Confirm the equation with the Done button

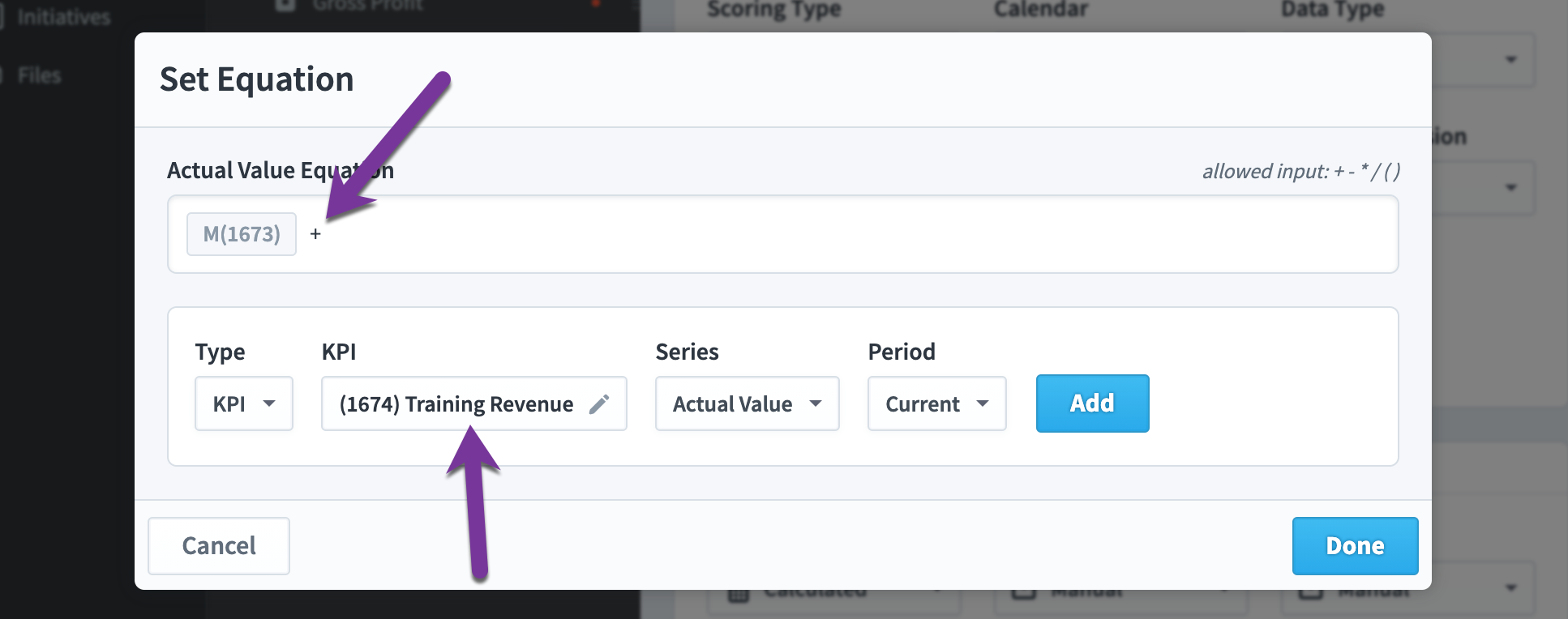click(1356, 546)
